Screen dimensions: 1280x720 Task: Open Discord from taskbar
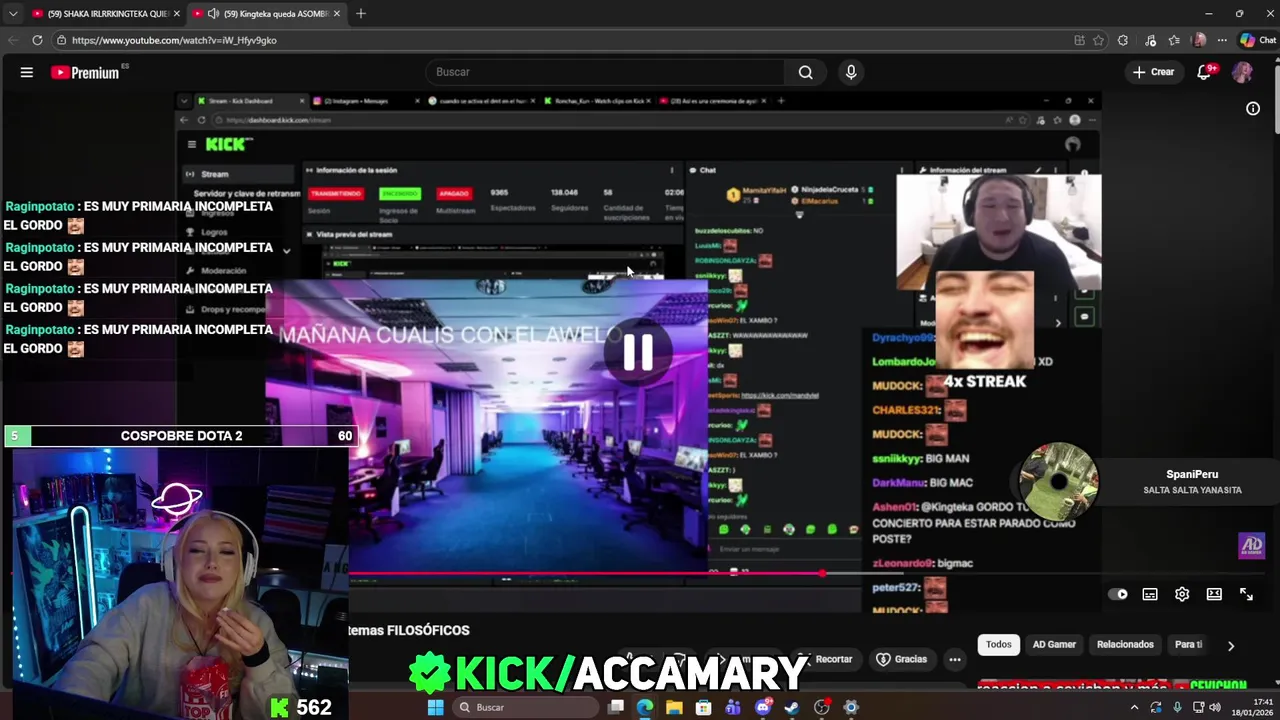pos(763,707)
